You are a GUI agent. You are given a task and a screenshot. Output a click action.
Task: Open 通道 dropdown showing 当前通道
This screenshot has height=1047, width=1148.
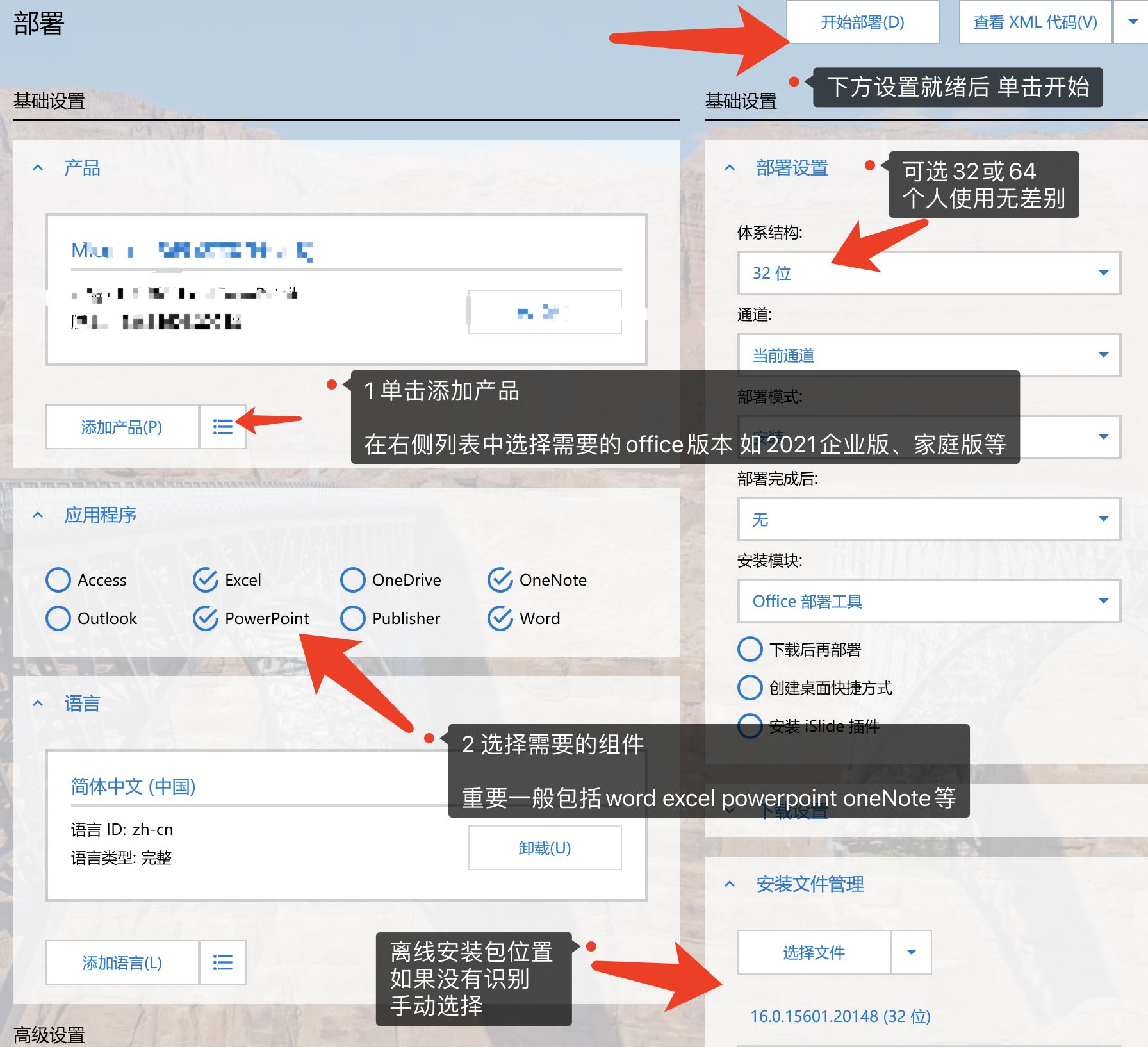pyautogui.click(x=929, y=355)
